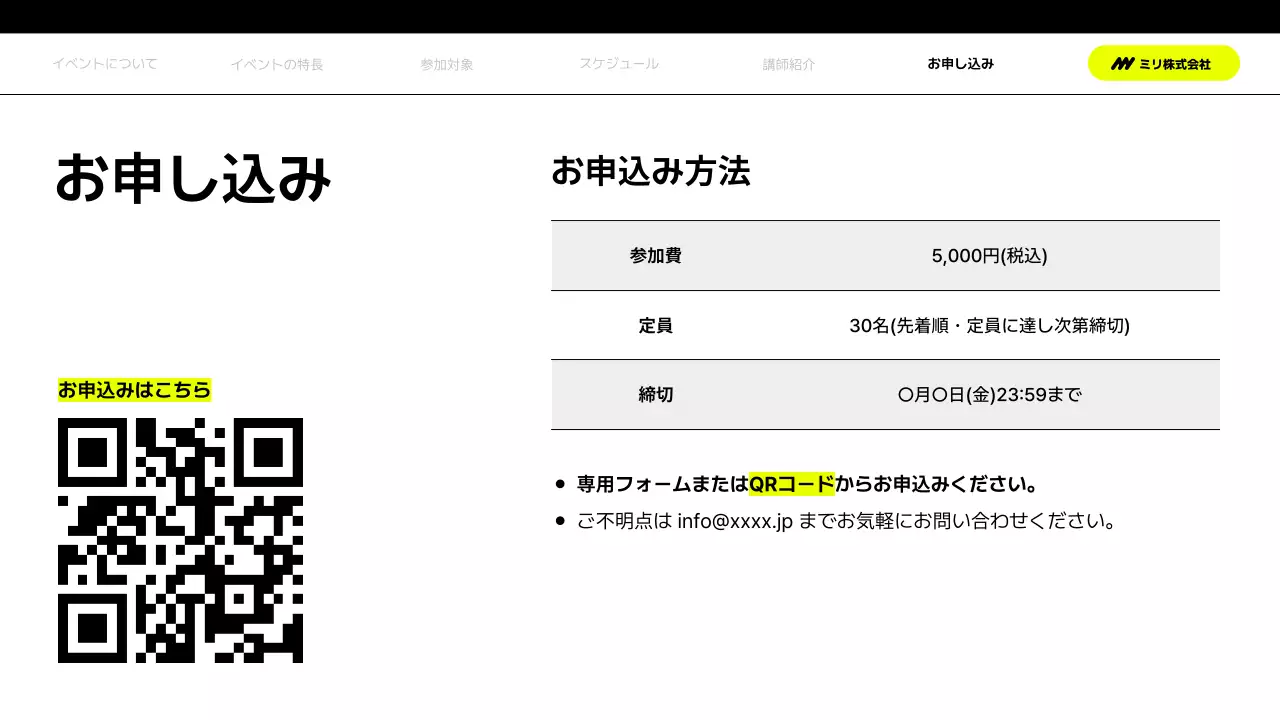Select the 参加費 table row
1280x720 pixels.
(885, 255)
